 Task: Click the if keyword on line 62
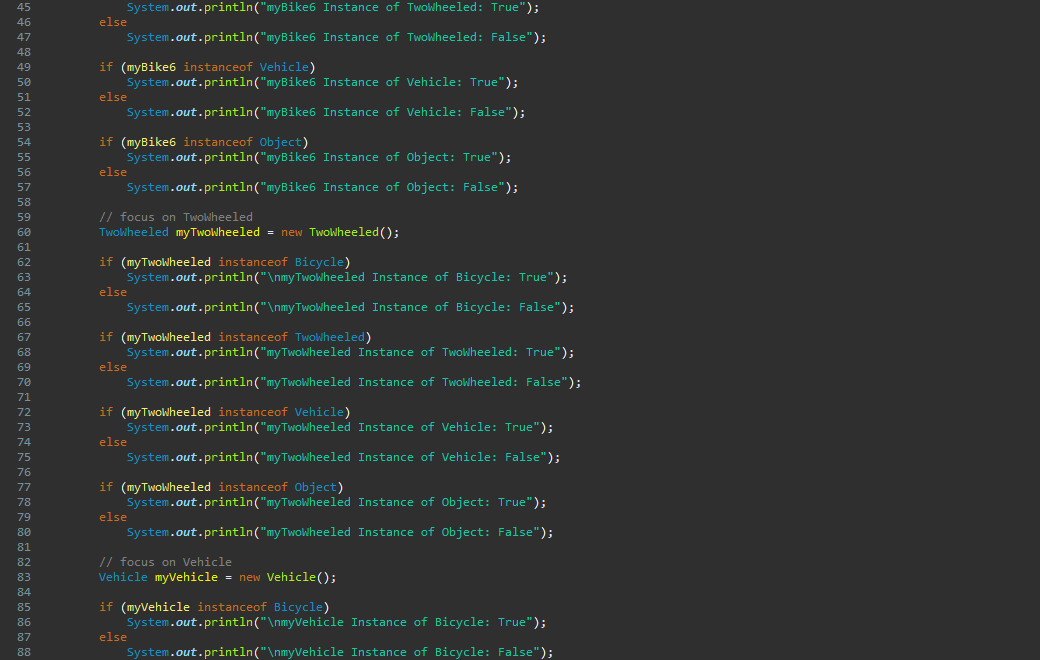[105, 261]
